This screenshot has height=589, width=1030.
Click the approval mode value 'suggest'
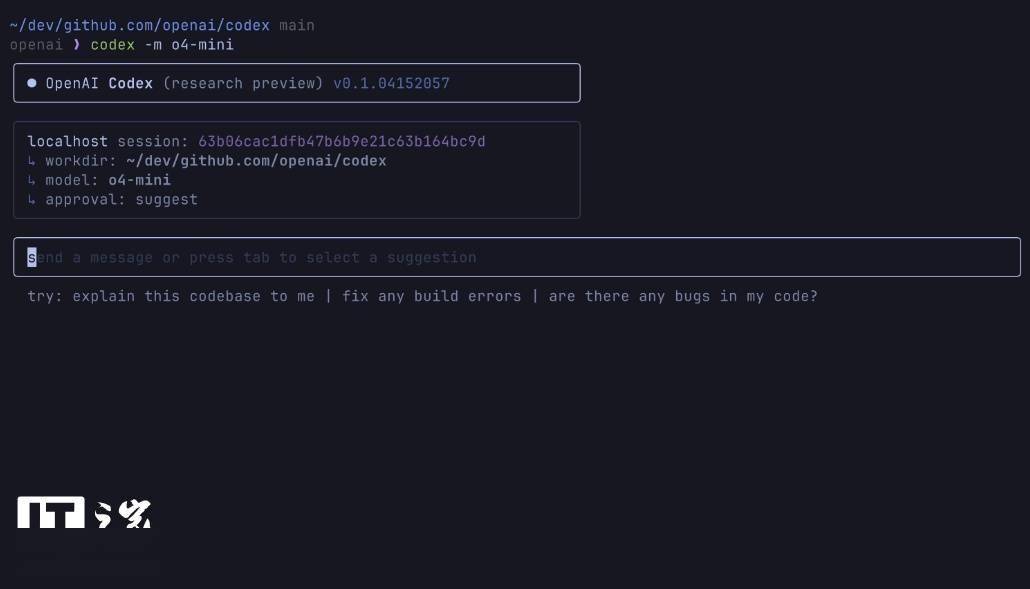pyautogui.click(x=166, y=200)
